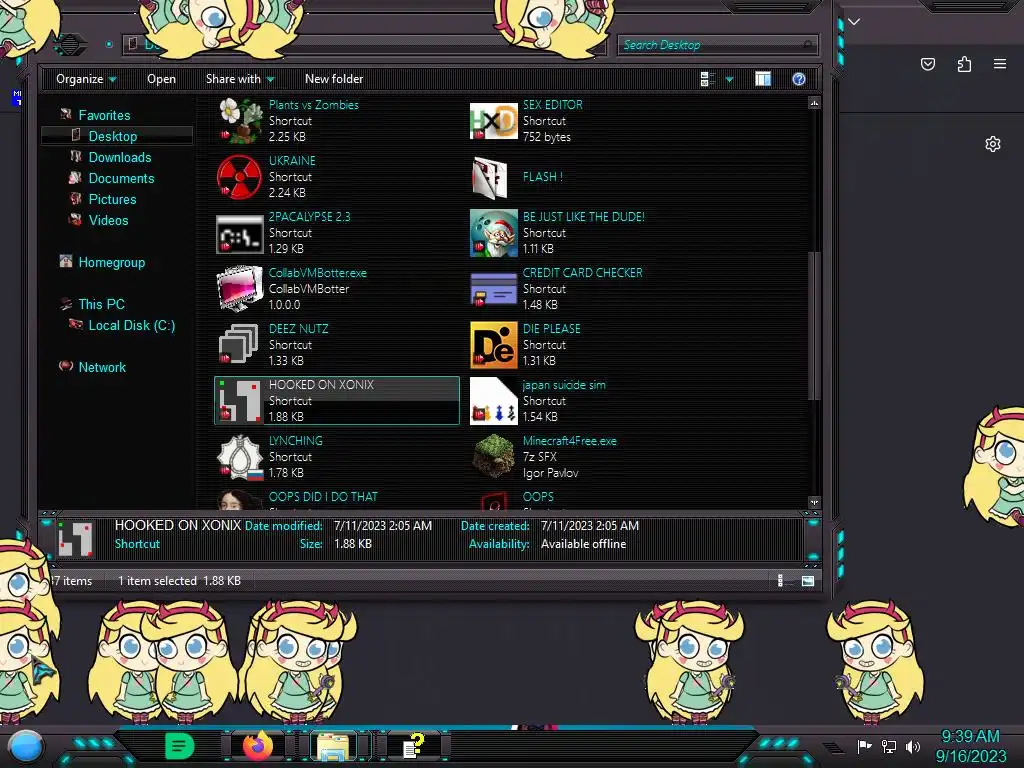Navigate to Favorites in the sidebar
Viewport: 1024px width, 768px height.
pyautogui.click(x=104, y=116)
